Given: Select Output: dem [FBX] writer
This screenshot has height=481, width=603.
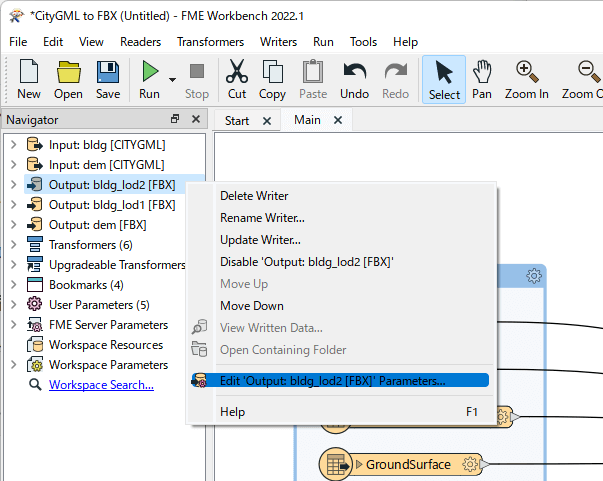Looking at the screenshot, I should (x=98, y=225).
